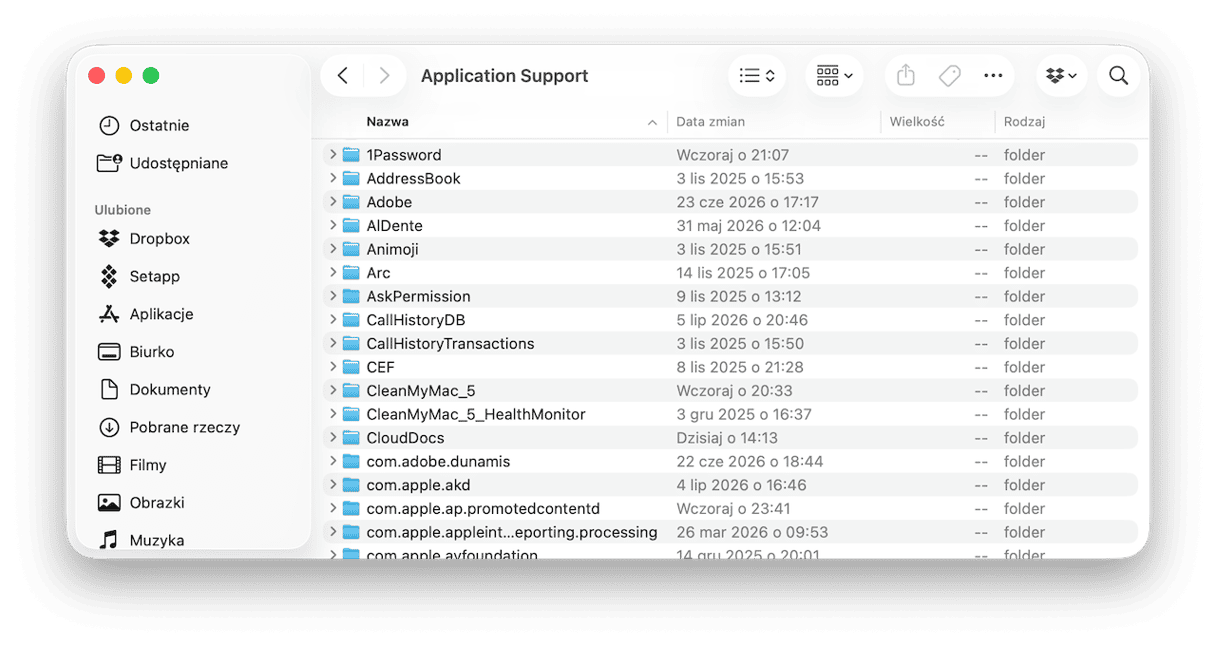The height and width of the screenshot is (646, 1216).
Task: Select Dropbox in the sidebar favorites
Action: [x=144, y=239]
